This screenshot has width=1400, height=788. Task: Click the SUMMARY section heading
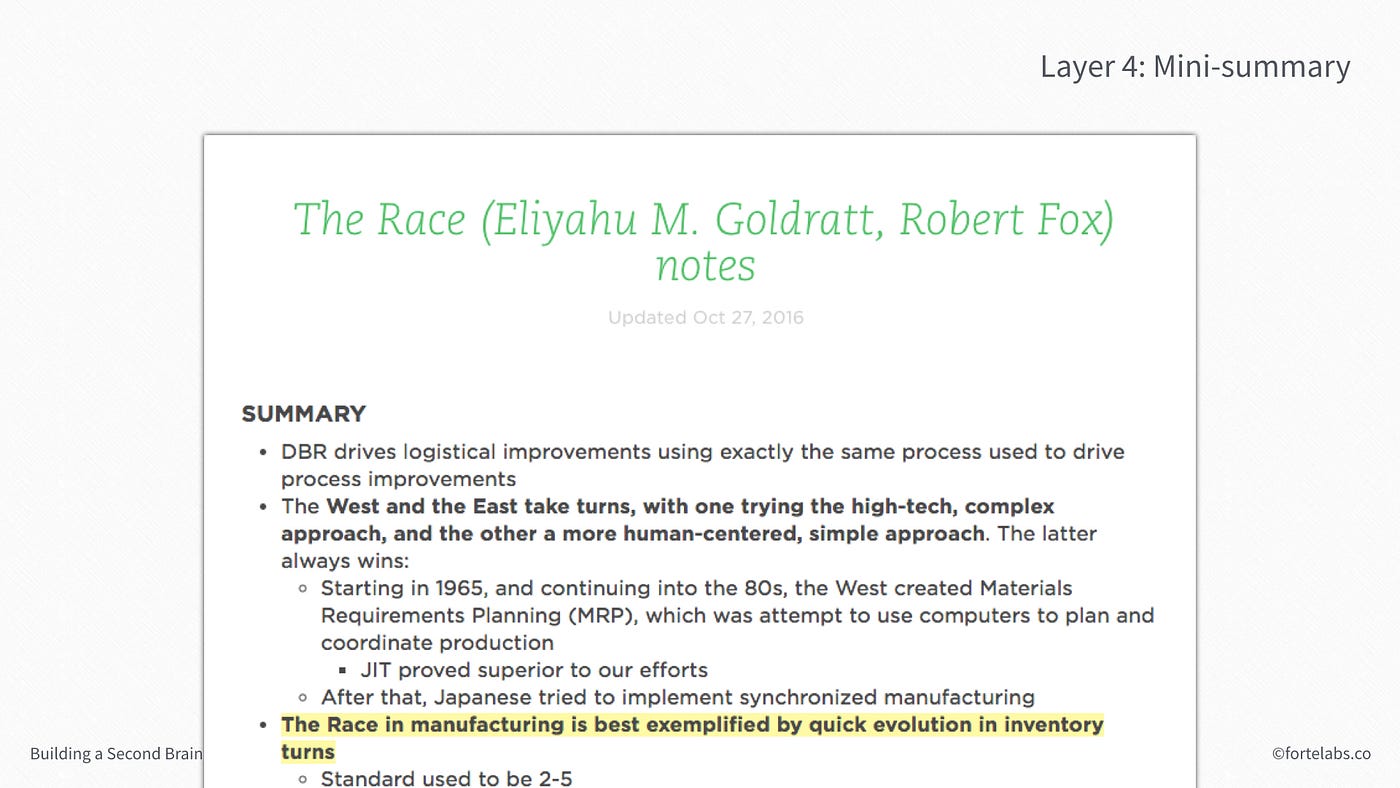(x=303, y=414)
